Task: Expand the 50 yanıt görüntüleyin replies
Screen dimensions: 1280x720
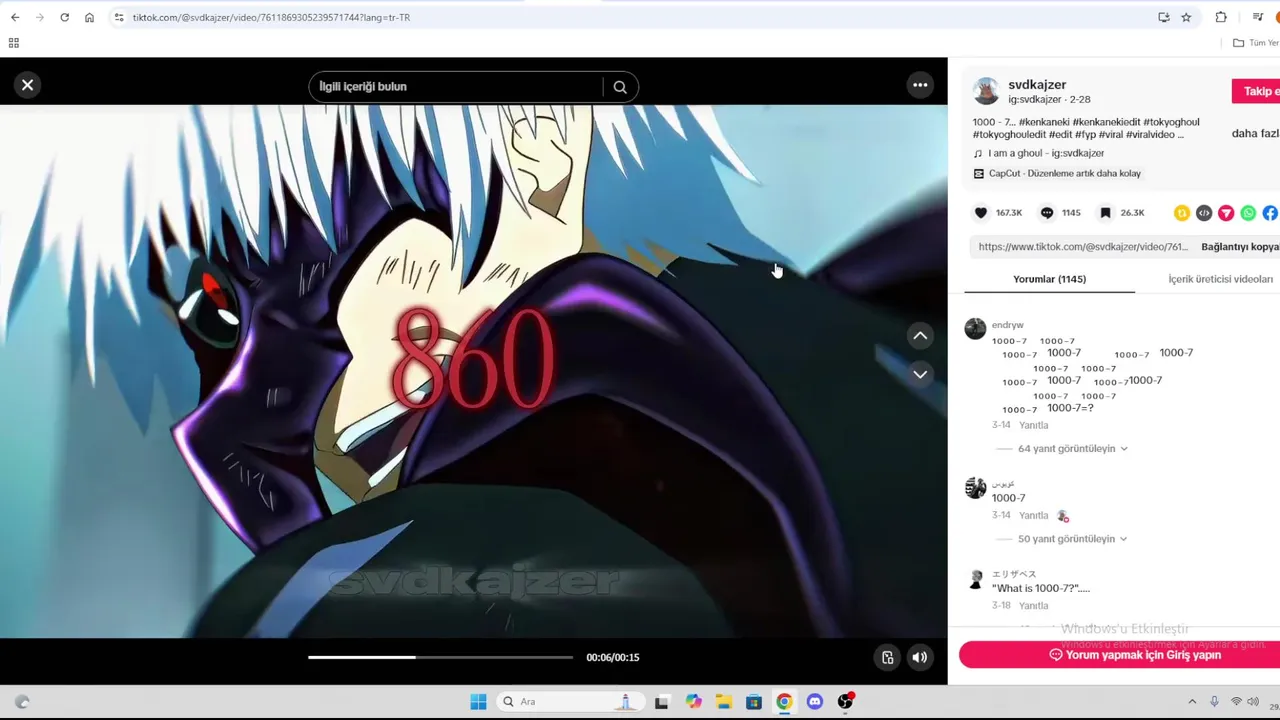Action: [1072, 539]
